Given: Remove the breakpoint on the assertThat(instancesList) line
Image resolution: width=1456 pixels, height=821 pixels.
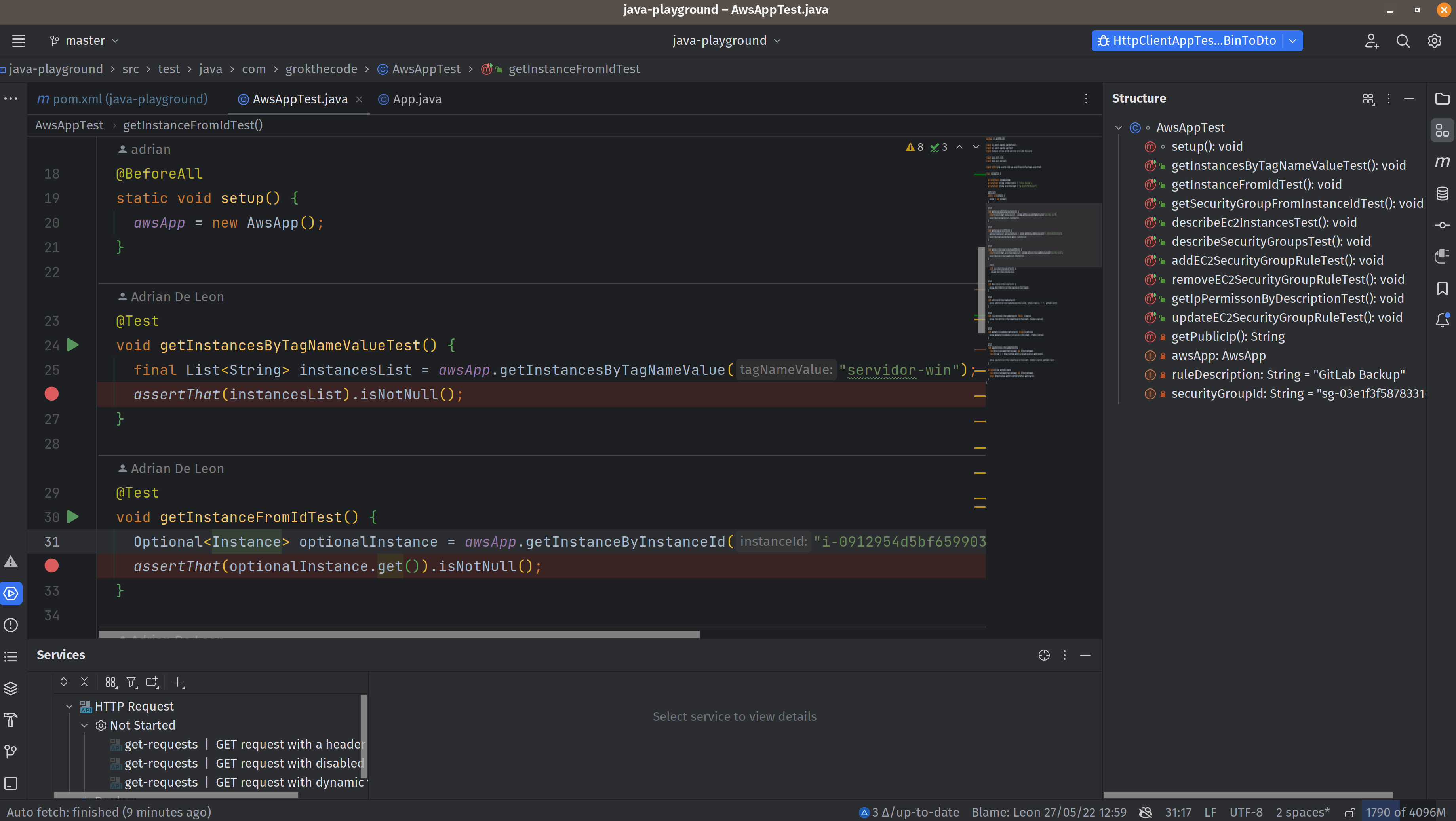Looking at the screenshot, I should [51, 394].
